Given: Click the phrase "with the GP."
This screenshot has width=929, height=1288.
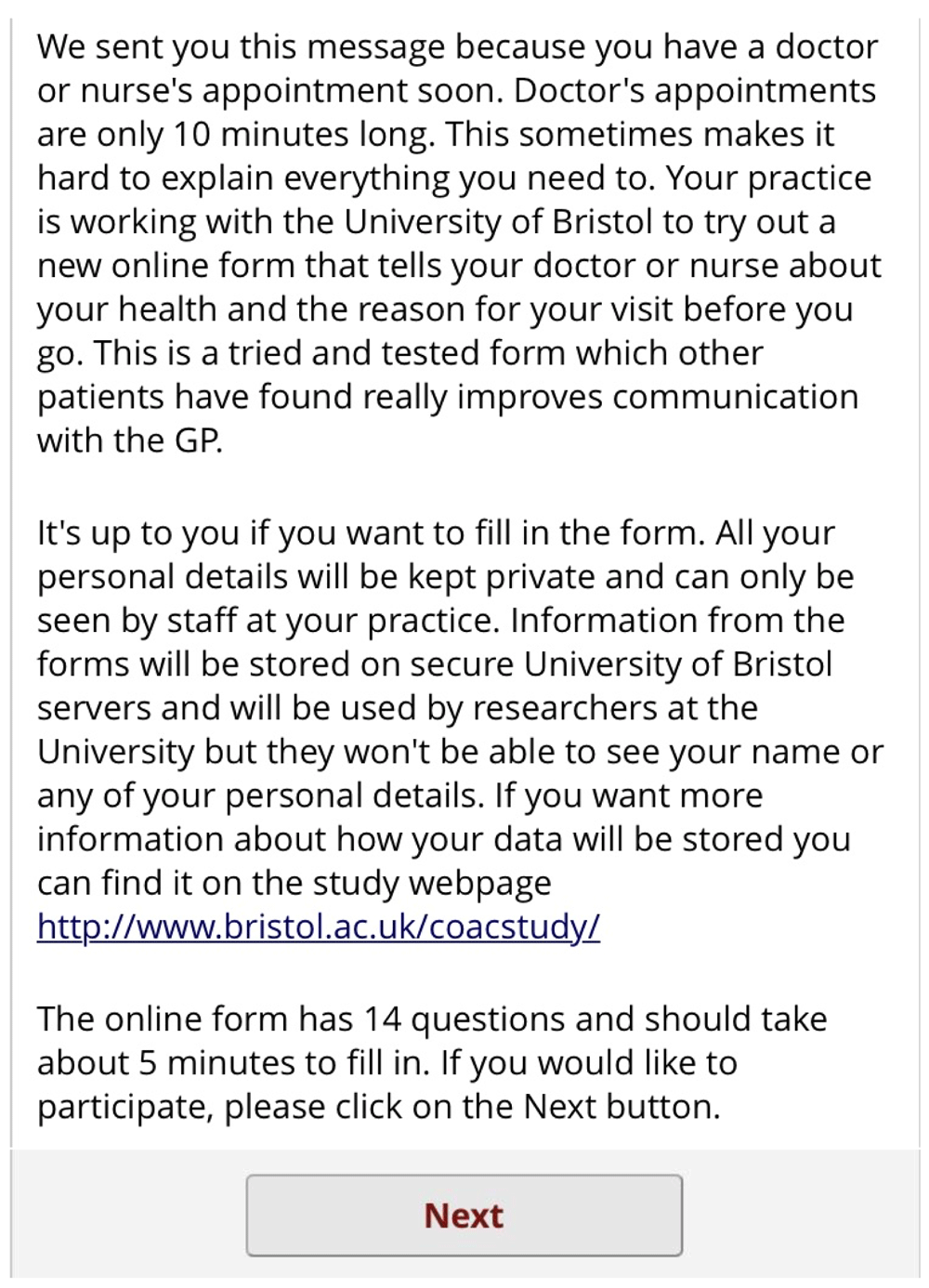Looking at the screenshot, I should pos(130,440).
